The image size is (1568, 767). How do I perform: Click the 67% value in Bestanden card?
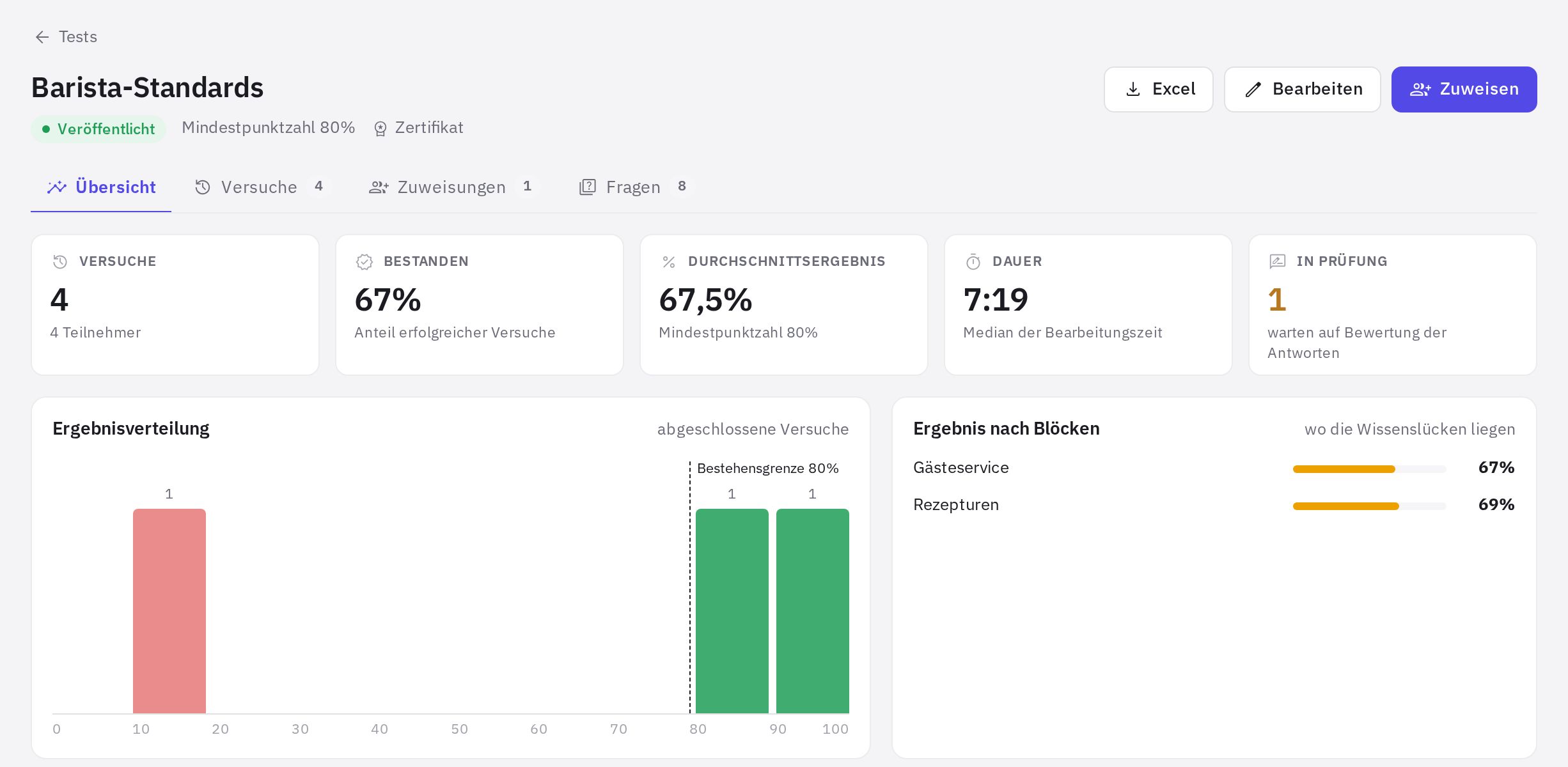[388, 300]
